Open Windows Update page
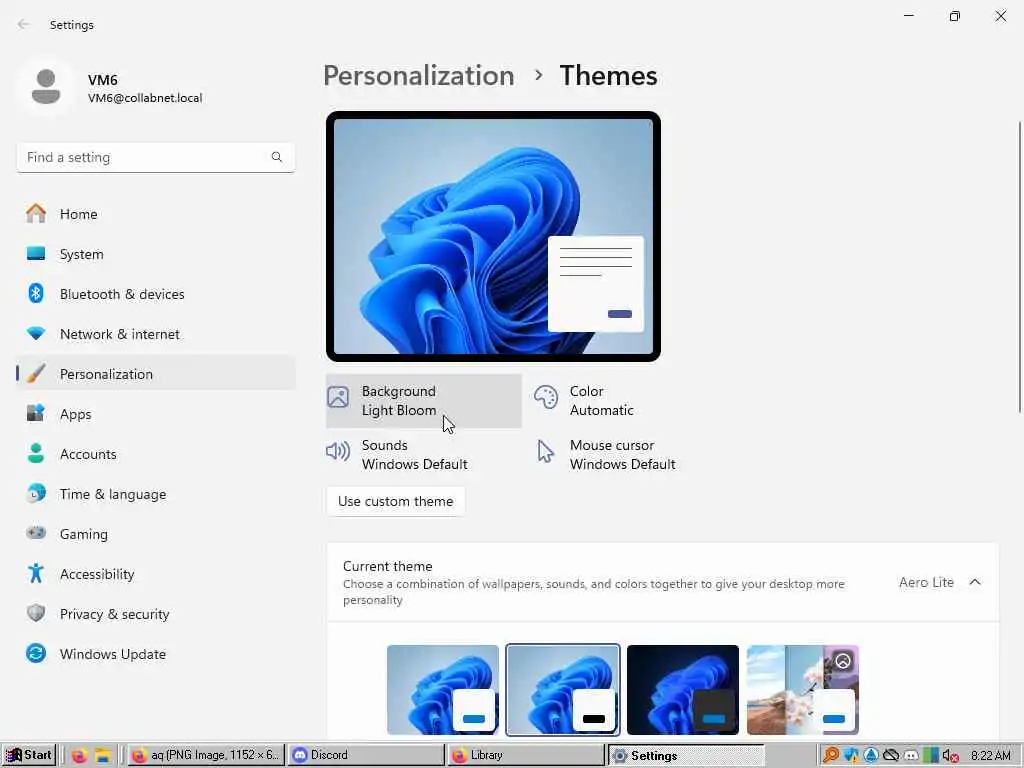 point(155,654)
